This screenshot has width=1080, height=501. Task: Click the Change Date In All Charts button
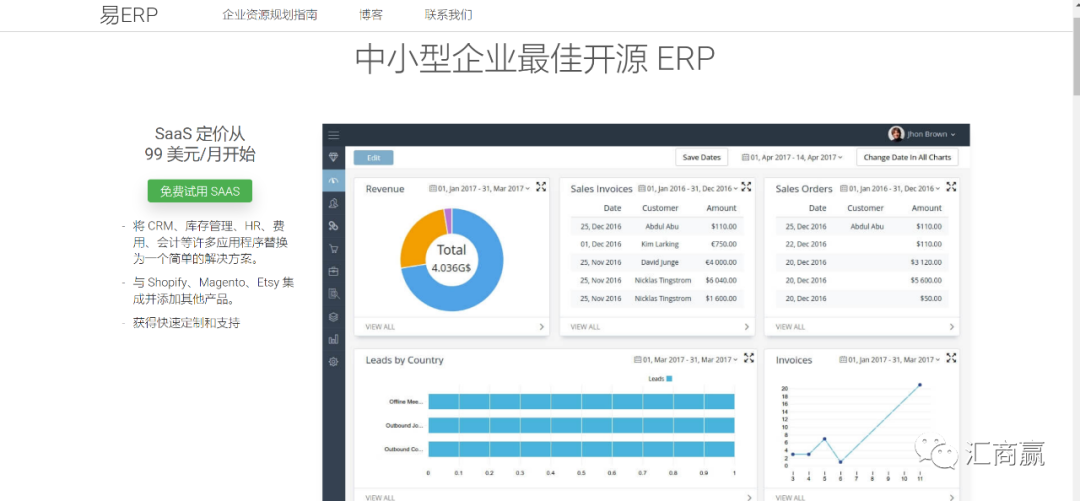coord(908,158)
